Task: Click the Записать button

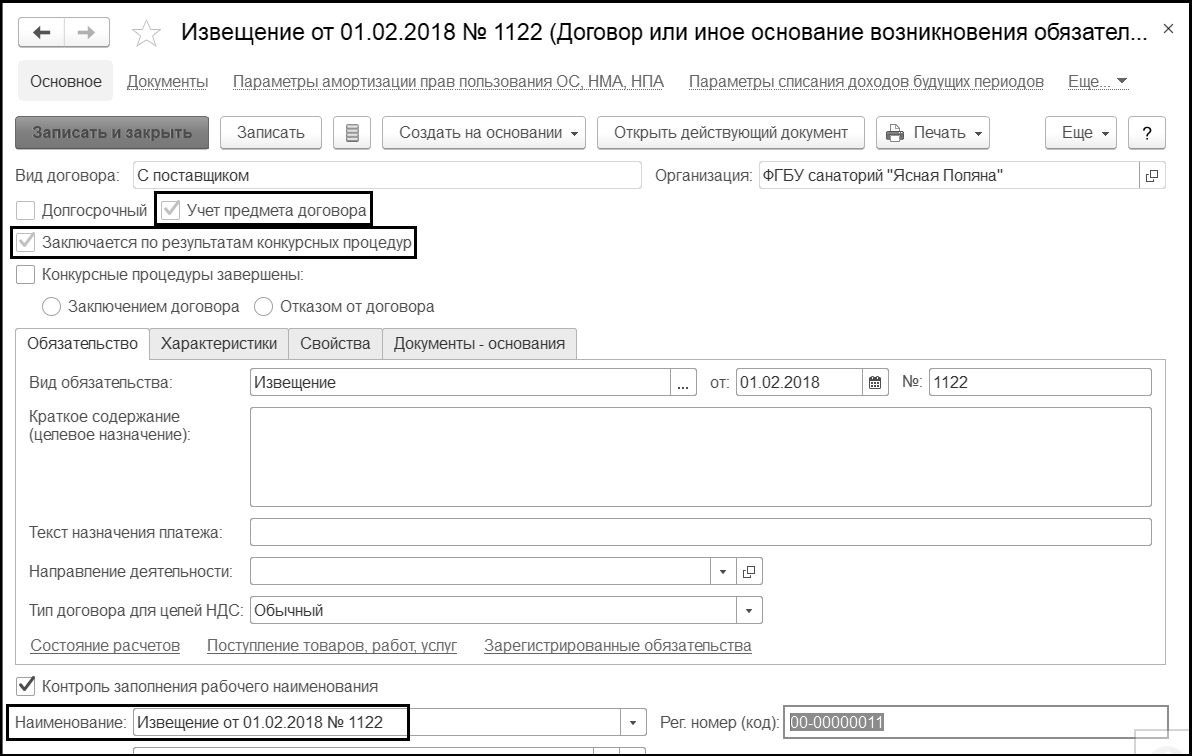Action: coord(271,133)
